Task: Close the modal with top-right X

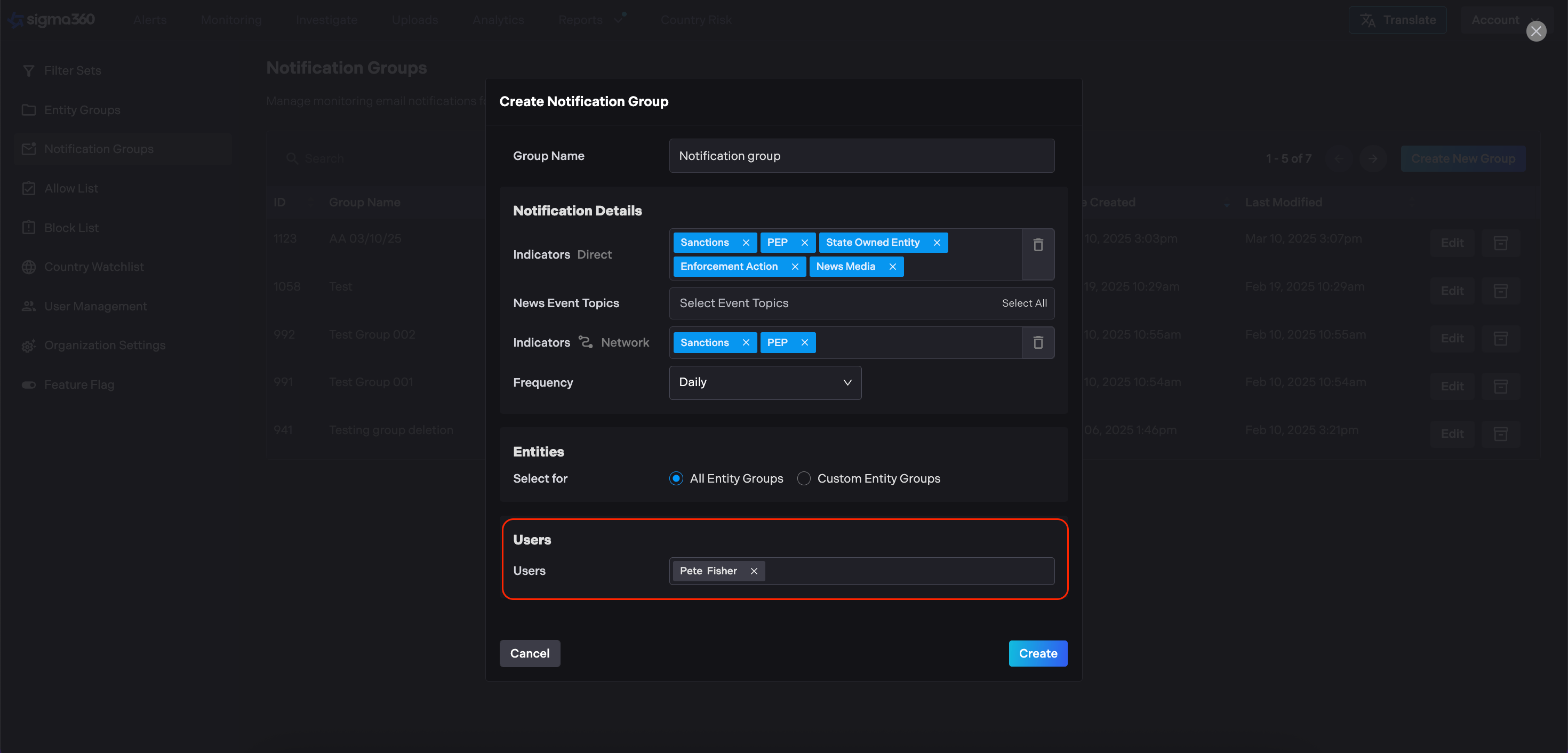Action: (1536, 31)
